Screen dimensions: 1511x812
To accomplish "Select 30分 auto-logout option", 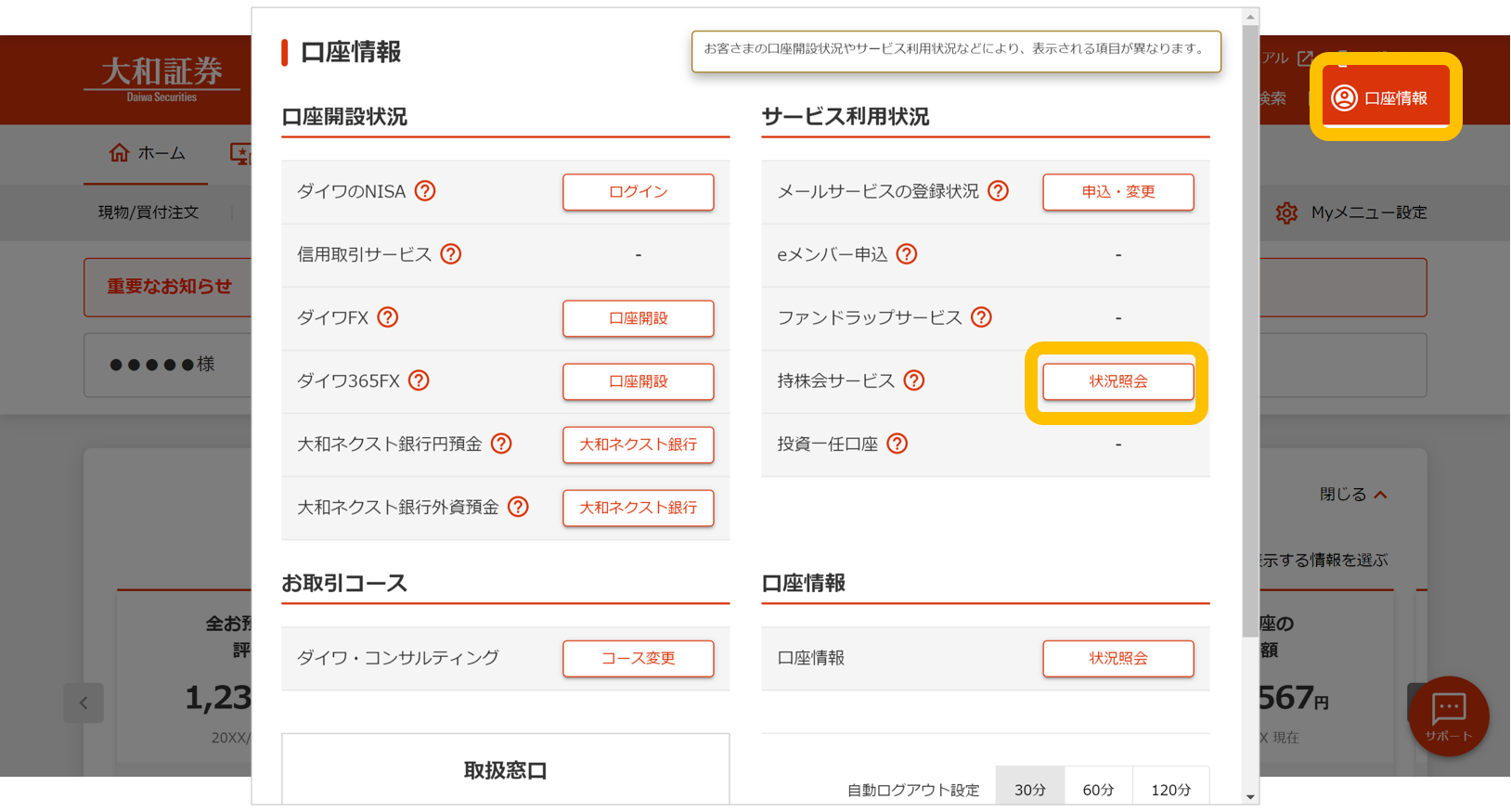I will 1029,789.
